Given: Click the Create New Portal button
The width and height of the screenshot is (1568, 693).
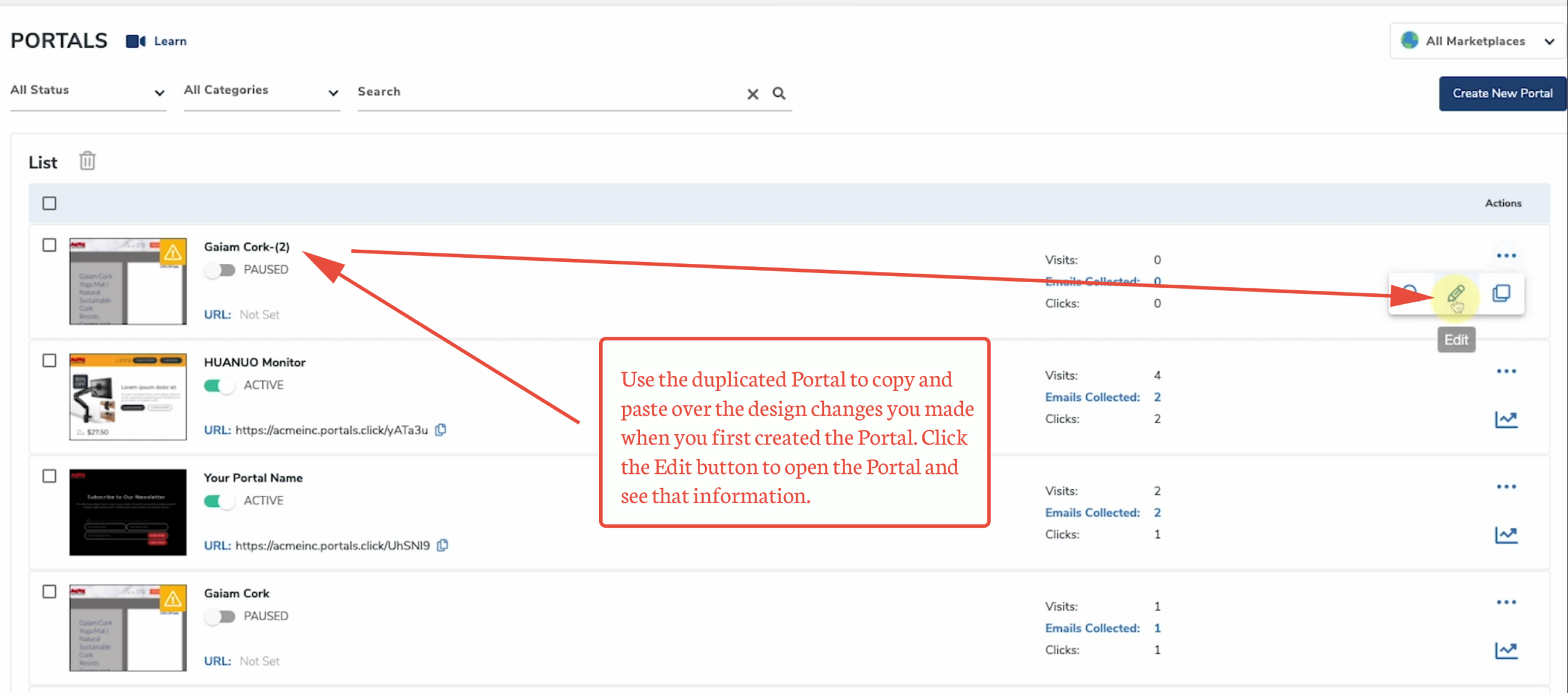Looking at the screenshot, I should 1502,93.
